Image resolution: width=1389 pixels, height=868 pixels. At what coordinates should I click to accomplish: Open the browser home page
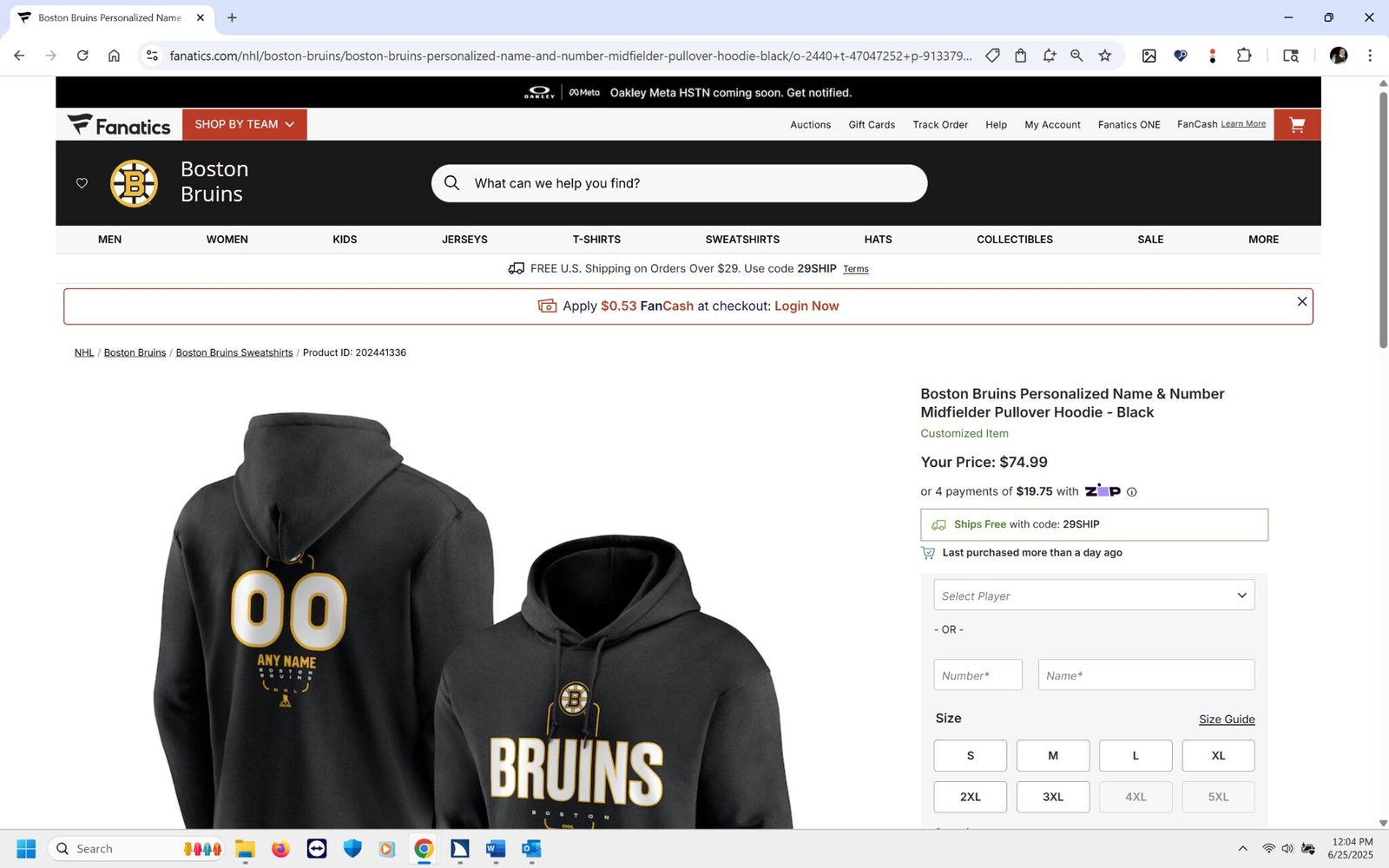(114, 56)
